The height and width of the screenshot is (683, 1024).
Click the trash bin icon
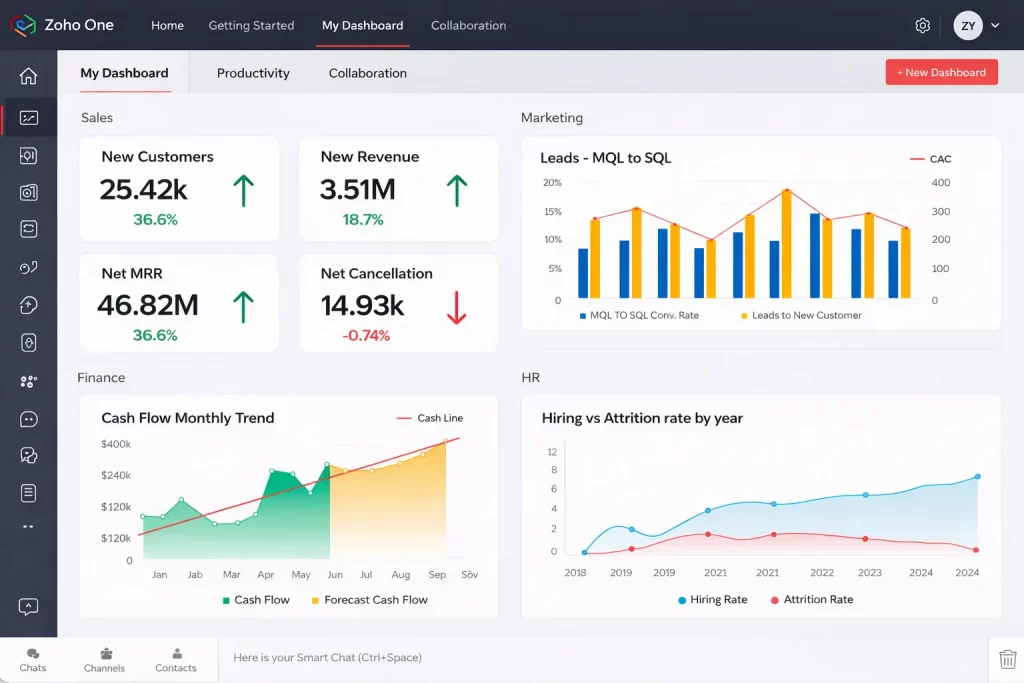(1007, 659)
